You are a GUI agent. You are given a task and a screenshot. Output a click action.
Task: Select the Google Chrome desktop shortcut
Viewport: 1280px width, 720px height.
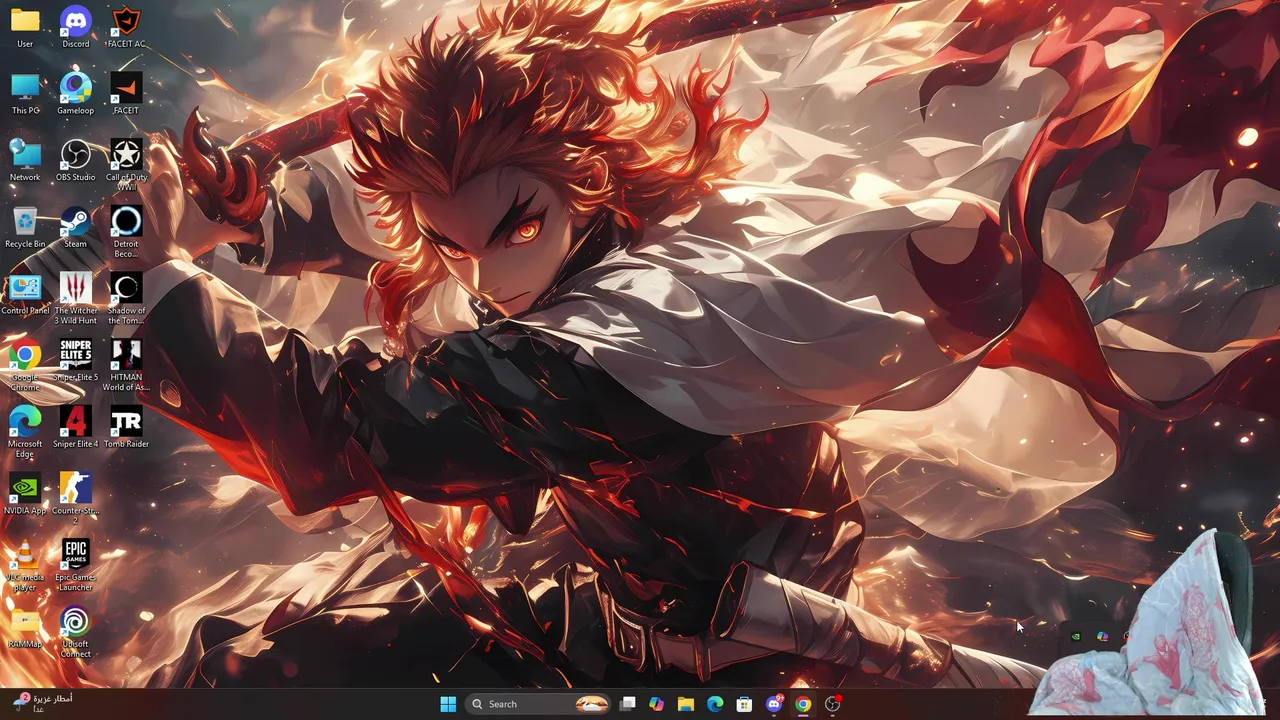[x=25, y=366]
